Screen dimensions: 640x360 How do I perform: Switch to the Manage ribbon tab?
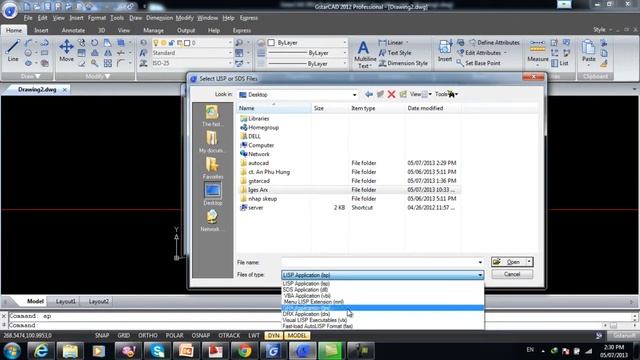coord(153,30)
